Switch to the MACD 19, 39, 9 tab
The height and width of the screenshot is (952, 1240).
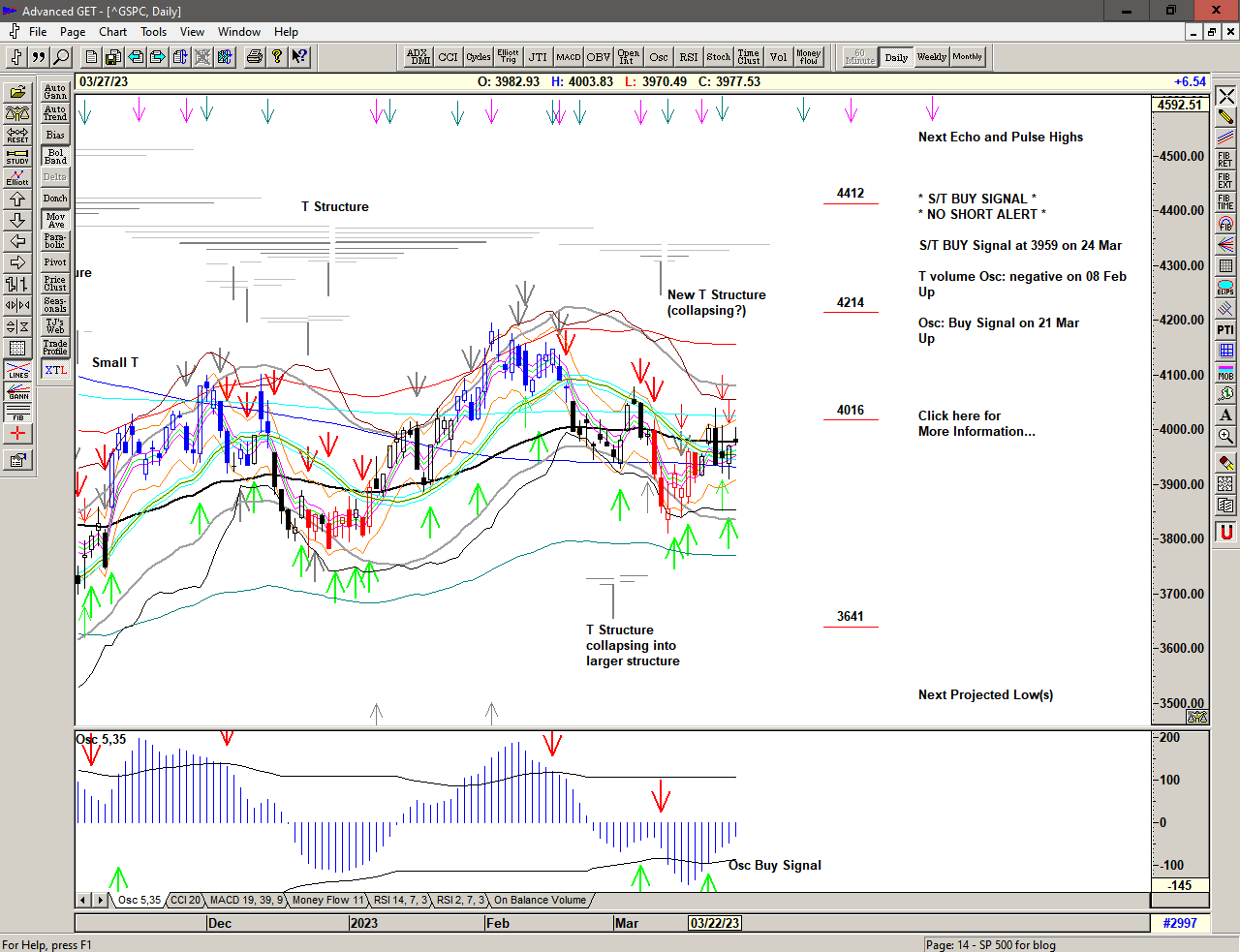click(246, 900)
